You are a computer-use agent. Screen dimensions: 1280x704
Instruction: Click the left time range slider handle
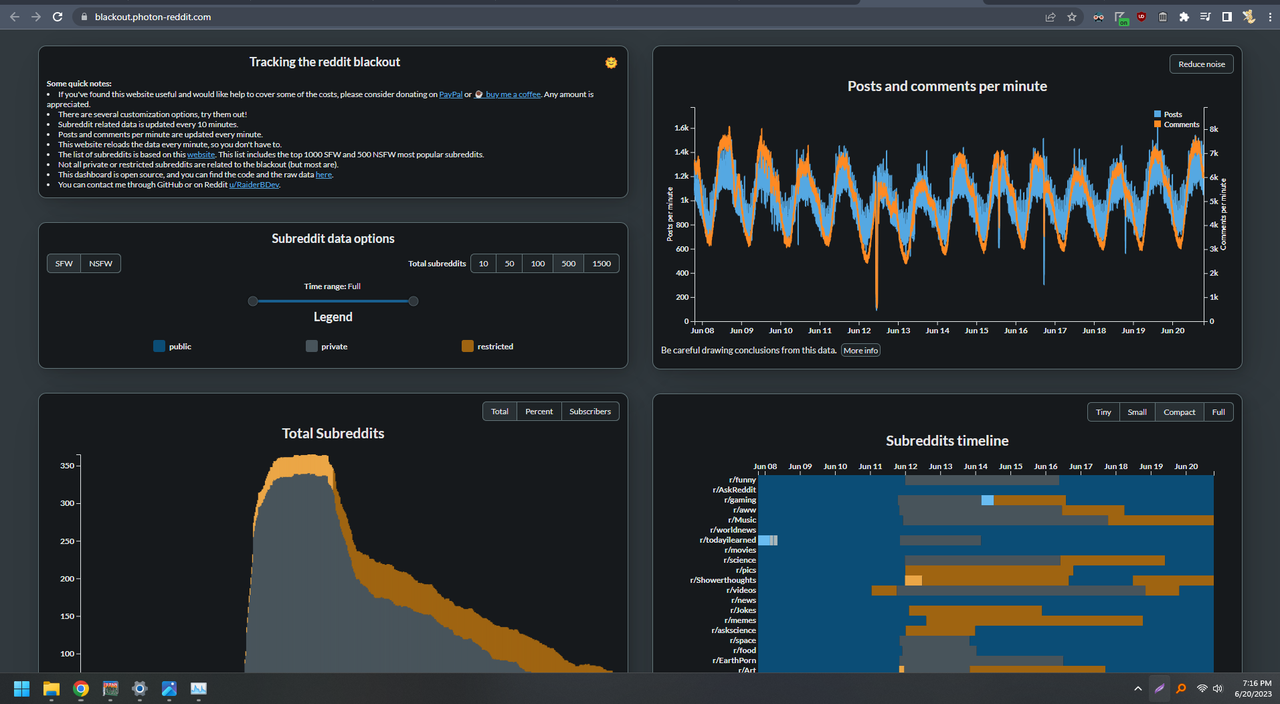253,301
